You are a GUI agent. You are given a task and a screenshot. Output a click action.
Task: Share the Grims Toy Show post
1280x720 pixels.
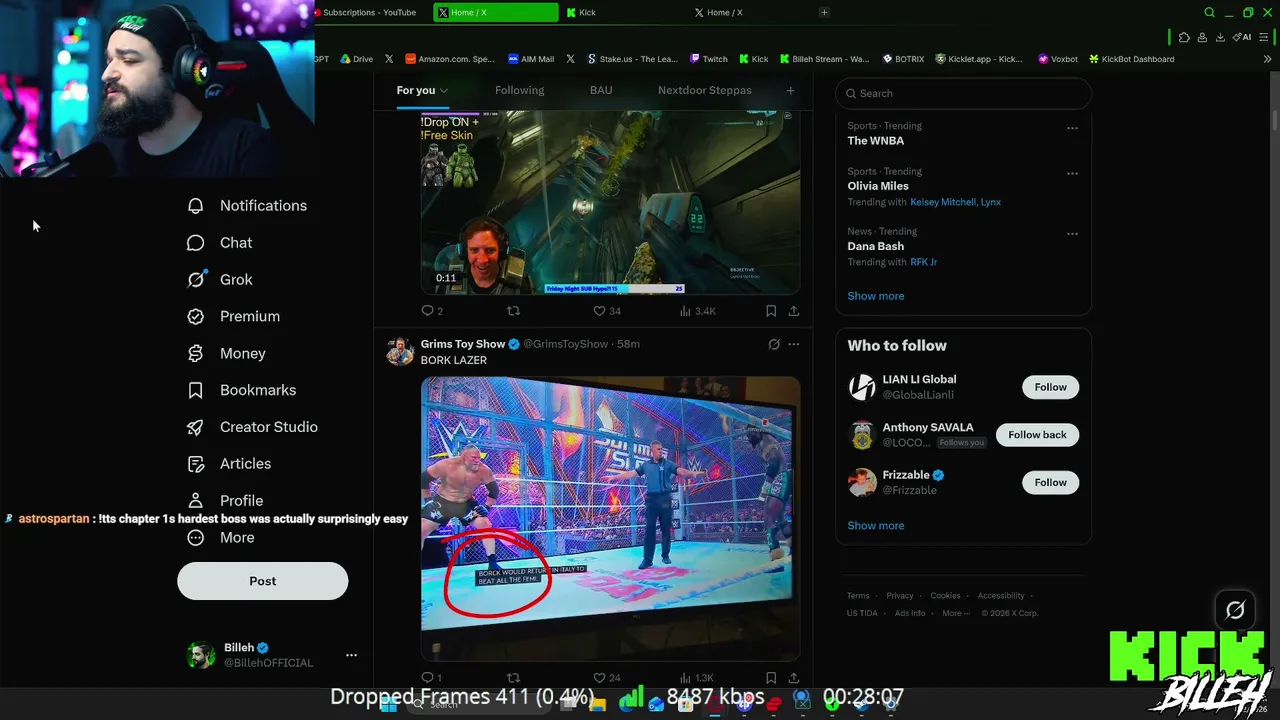tap(793, 678)
